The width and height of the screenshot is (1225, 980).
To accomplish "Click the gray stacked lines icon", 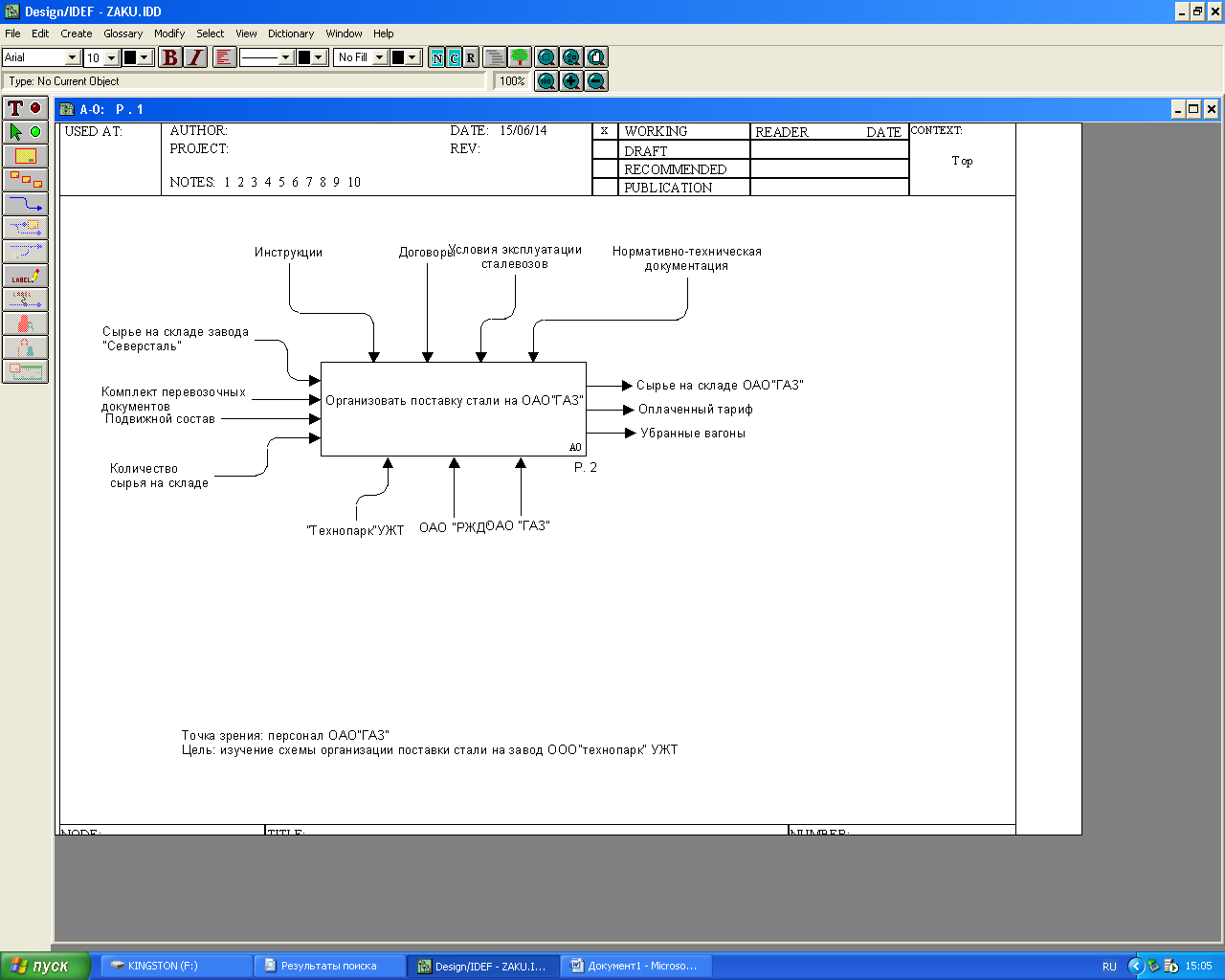I will click(495, 57).
